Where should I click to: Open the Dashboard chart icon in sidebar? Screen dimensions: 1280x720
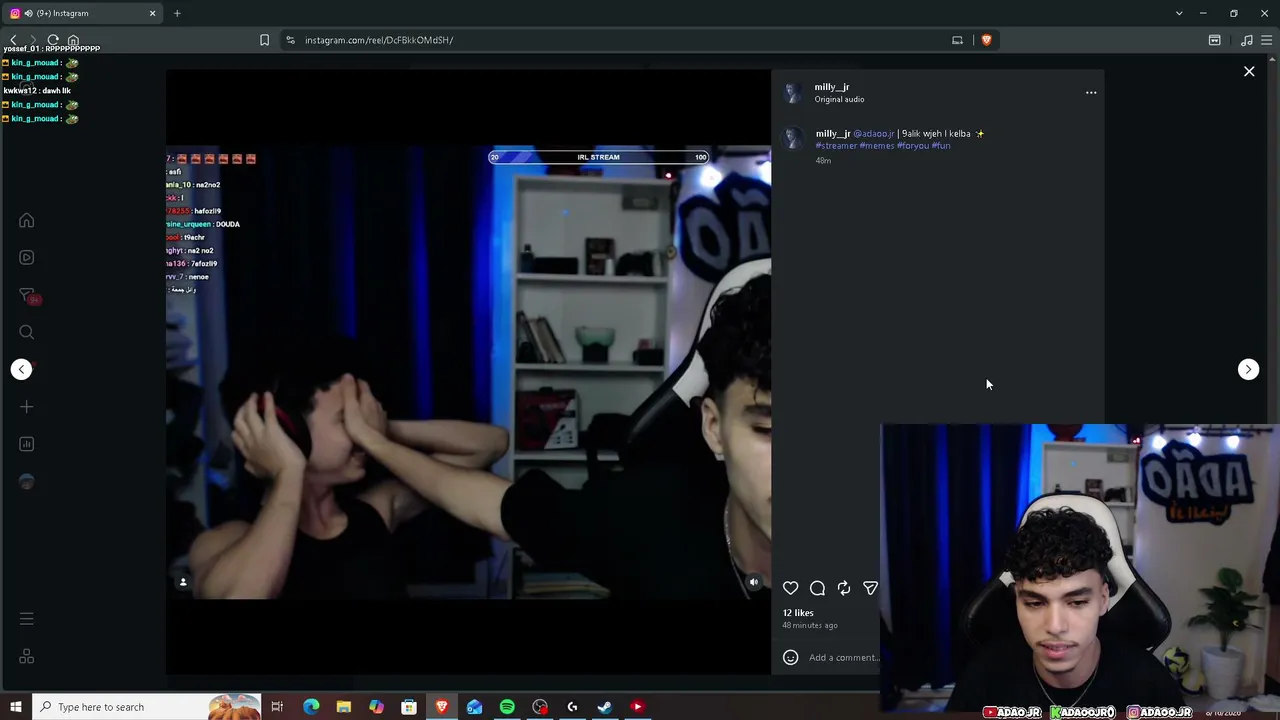[x=27, y=444]
